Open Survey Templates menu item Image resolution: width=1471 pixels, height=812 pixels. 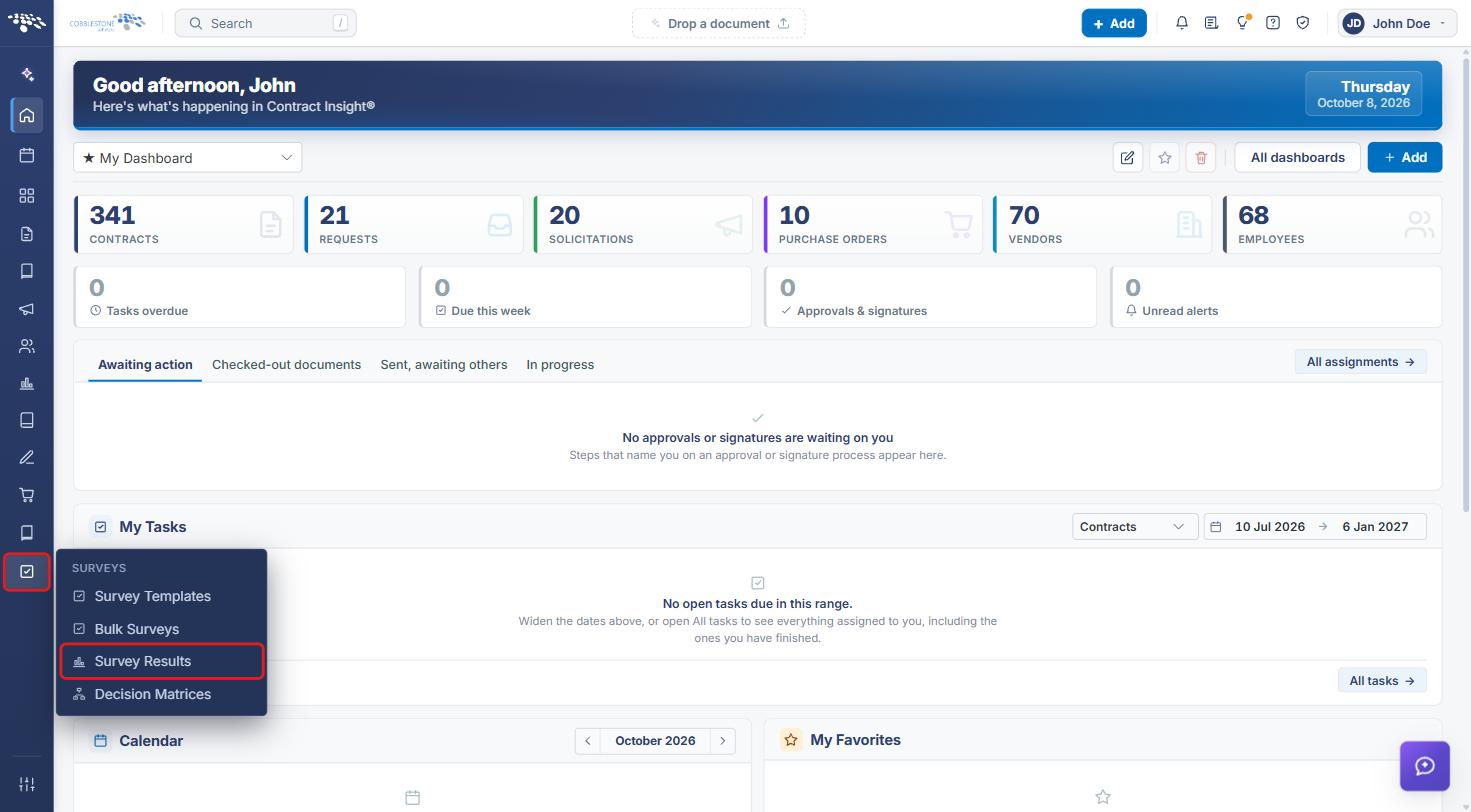(162, 596)
